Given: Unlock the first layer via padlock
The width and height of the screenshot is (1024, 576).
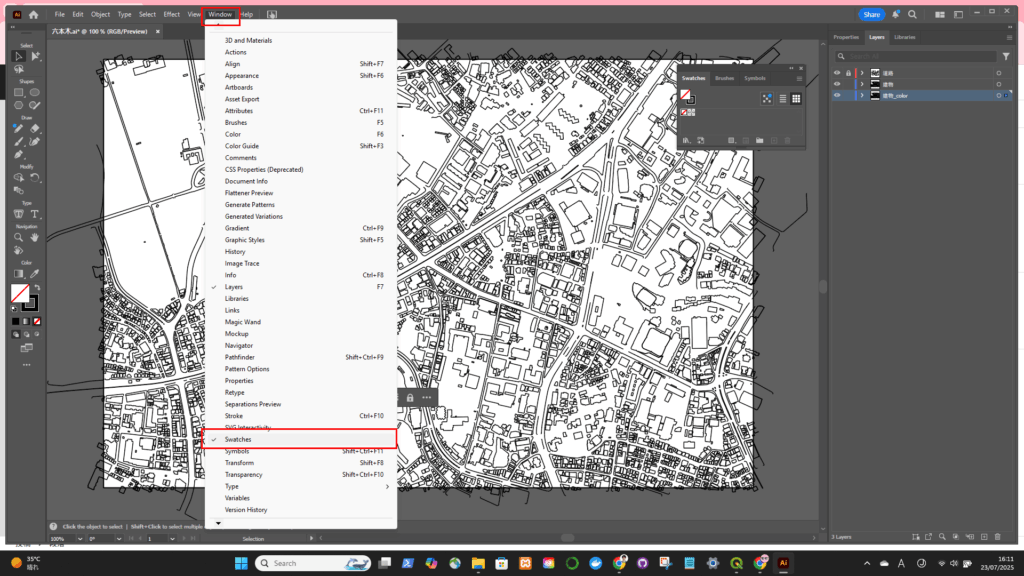Looking at the screenshot, I should [848, 73].
